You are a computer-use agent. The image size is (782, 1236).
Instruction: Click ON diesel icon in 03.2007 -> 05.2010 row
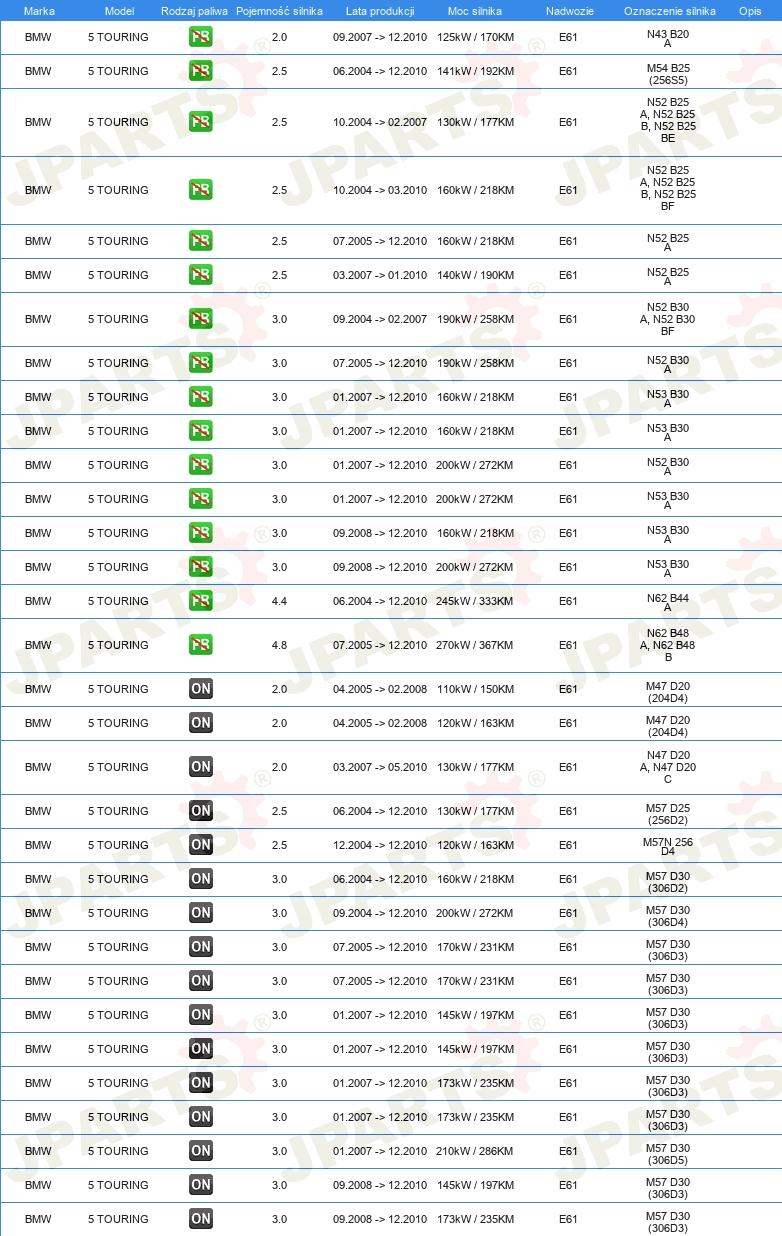[x=201, y=767]
